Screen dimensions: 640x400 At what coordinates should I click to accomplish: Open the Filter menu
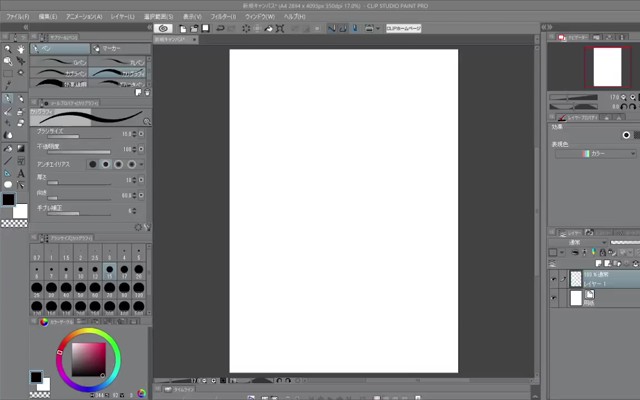pos(223,17)
